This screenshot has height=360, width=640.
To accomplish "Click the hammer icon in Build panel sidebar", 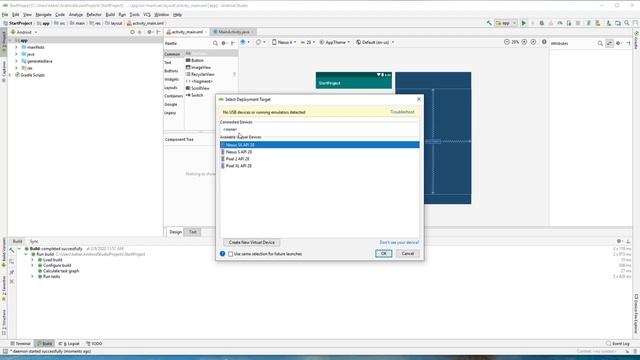I will pos(12,250).
